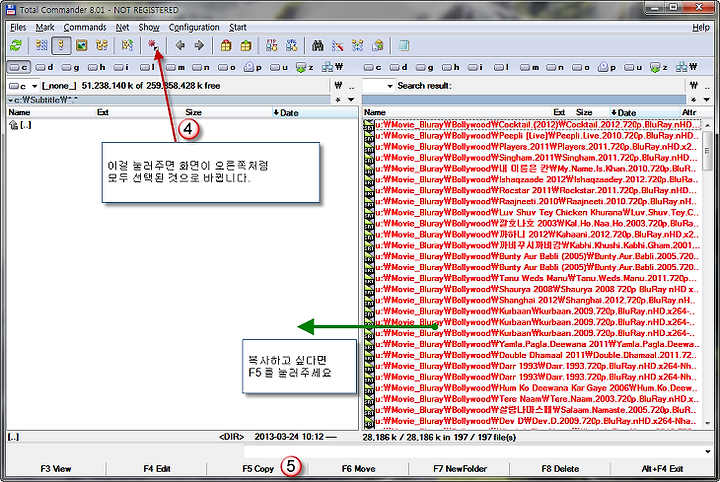The image size is (720, 482).
Task: Select the row containing "Yamla.Pagla.Deewana 2011"
Action: click(x=532, y=344)
